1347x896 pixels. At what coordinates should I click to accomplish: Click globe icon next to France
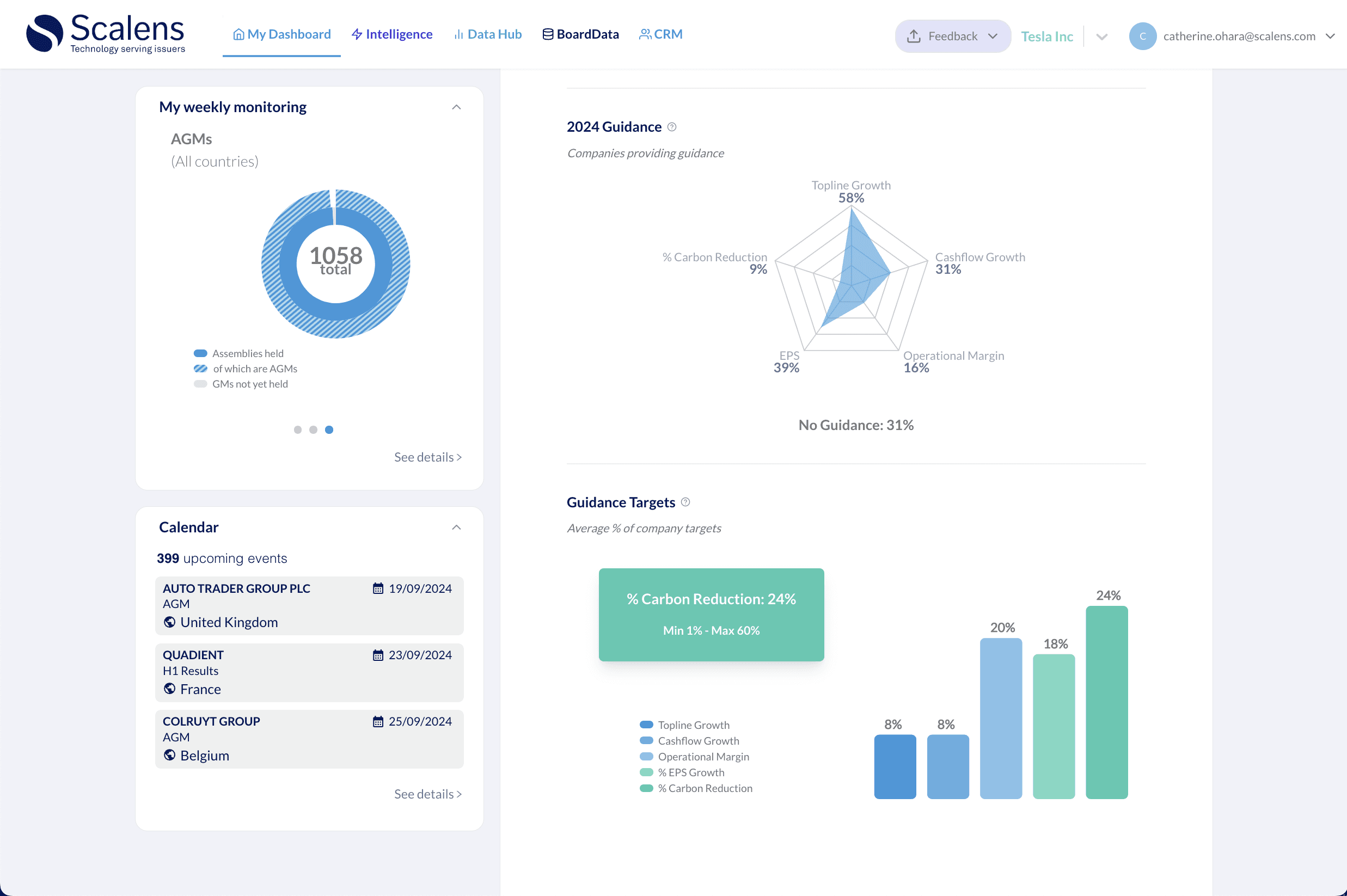tap(170, 689)
